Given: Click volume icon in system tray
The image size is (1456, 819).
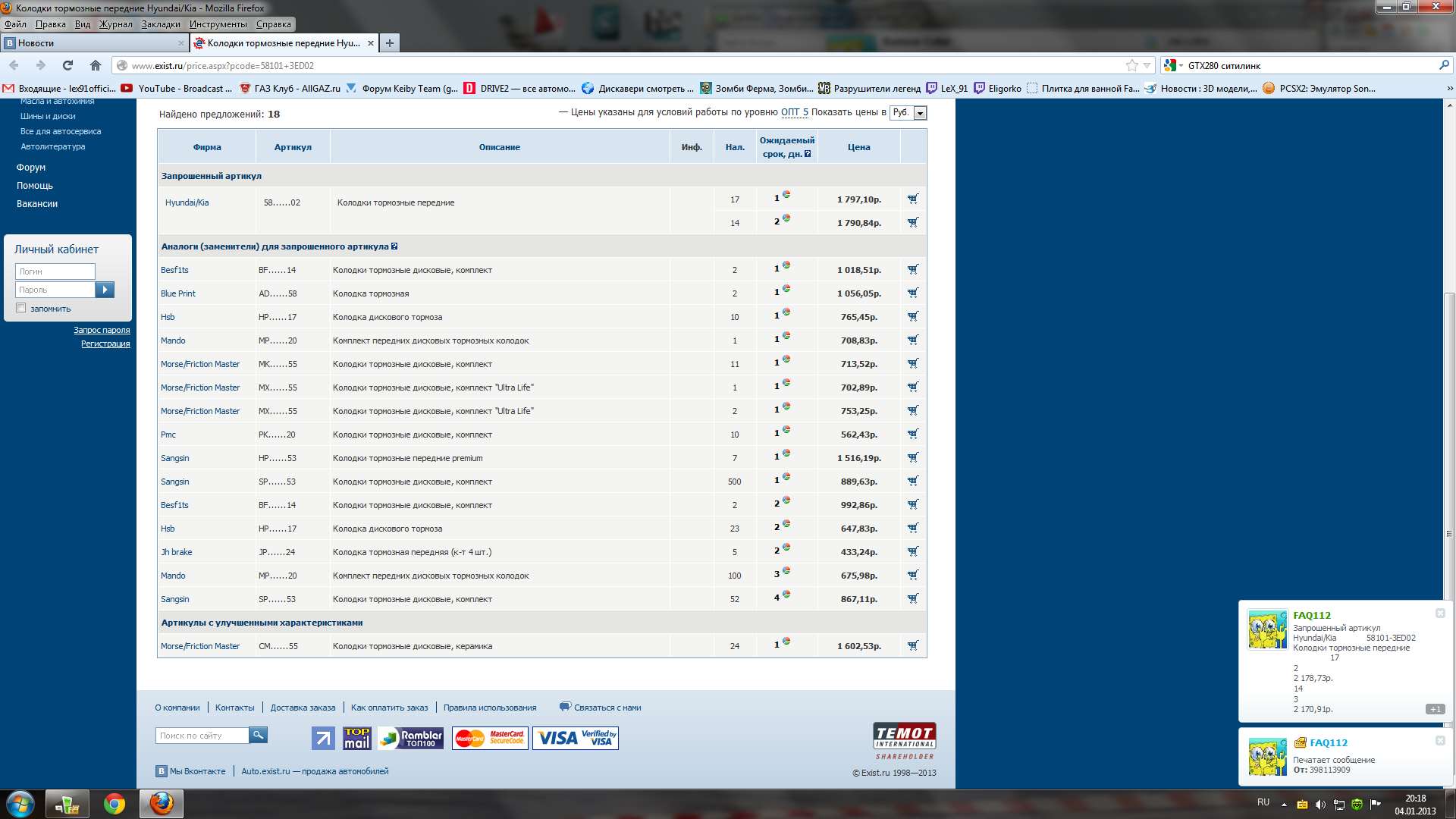Looking at the screenshot, I should coord(1320,805).
